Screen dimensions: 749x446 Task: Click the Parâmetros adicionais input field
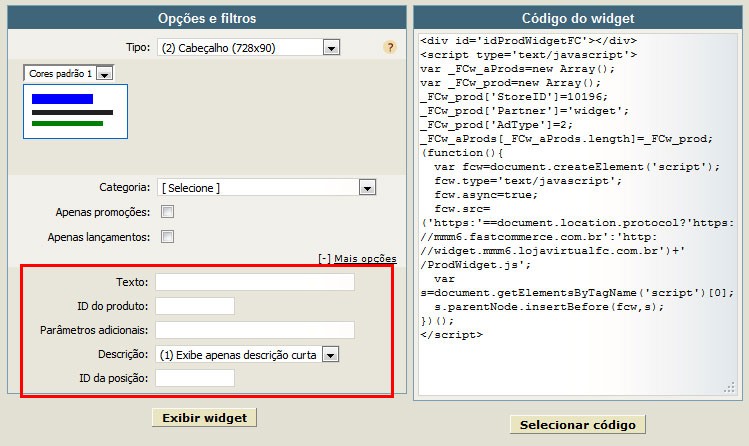click(x=255, y=330)
